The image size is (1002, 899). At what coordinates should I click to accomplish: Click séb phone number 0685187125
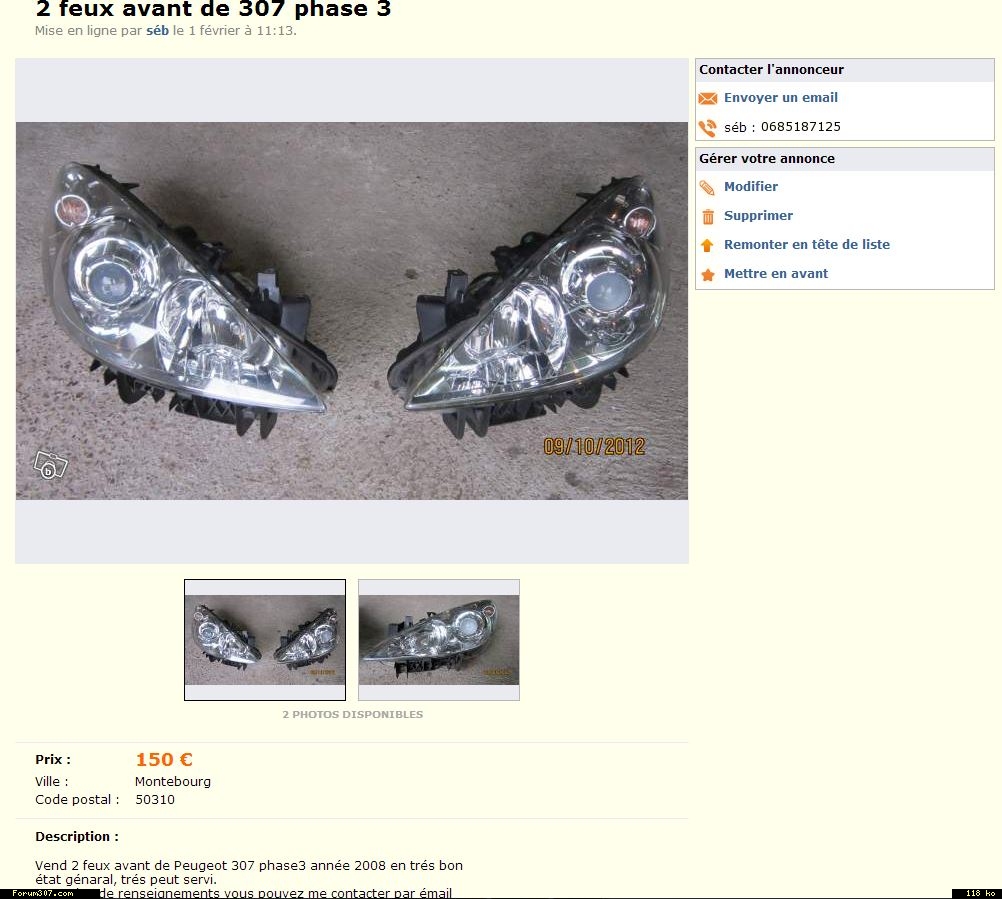coord(800,127)
